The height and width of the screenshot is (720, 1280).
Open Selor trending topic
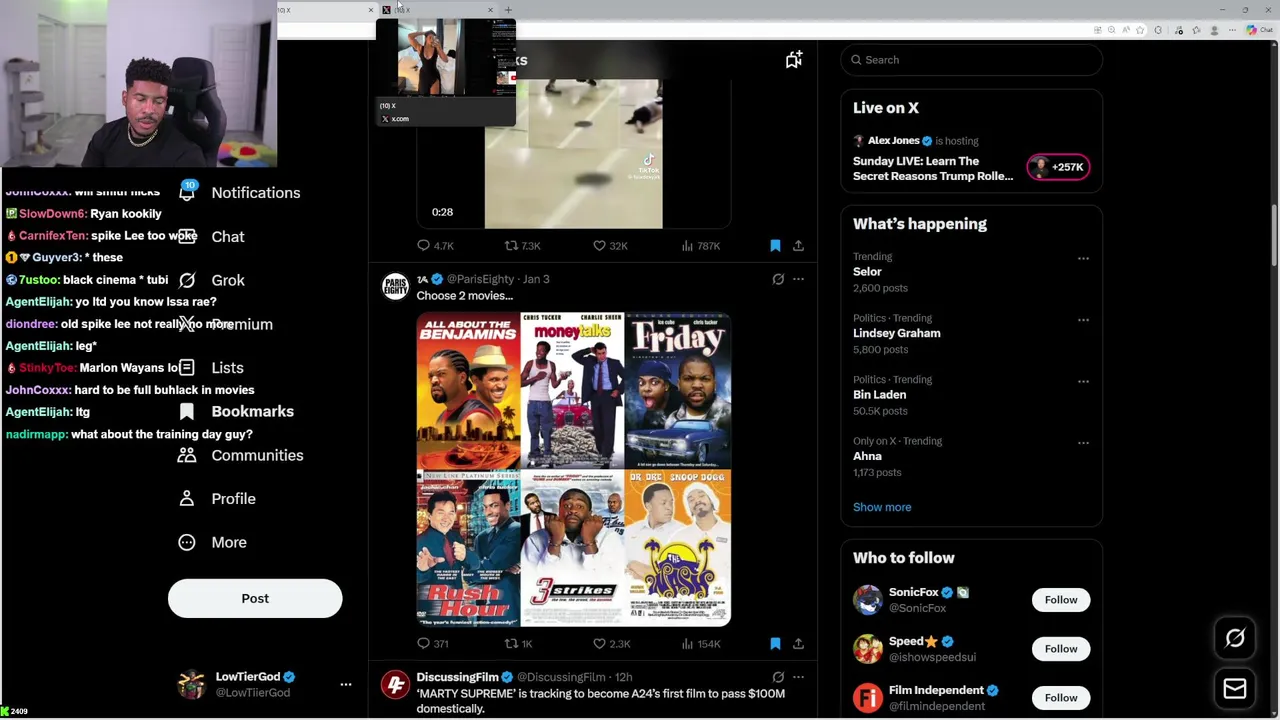click(x=867, y=272)
